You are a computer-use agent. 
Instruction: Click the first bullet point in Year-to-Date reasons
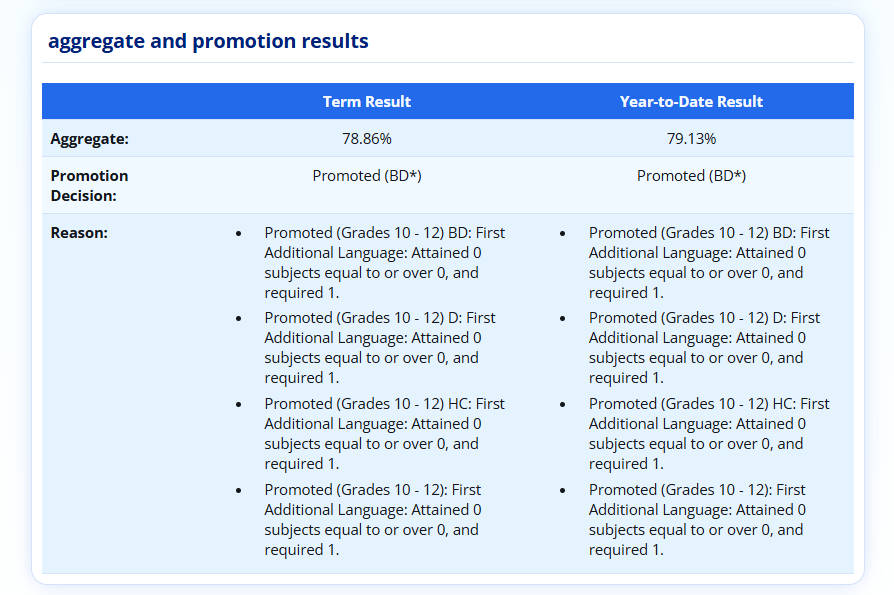tap(562, 233)
